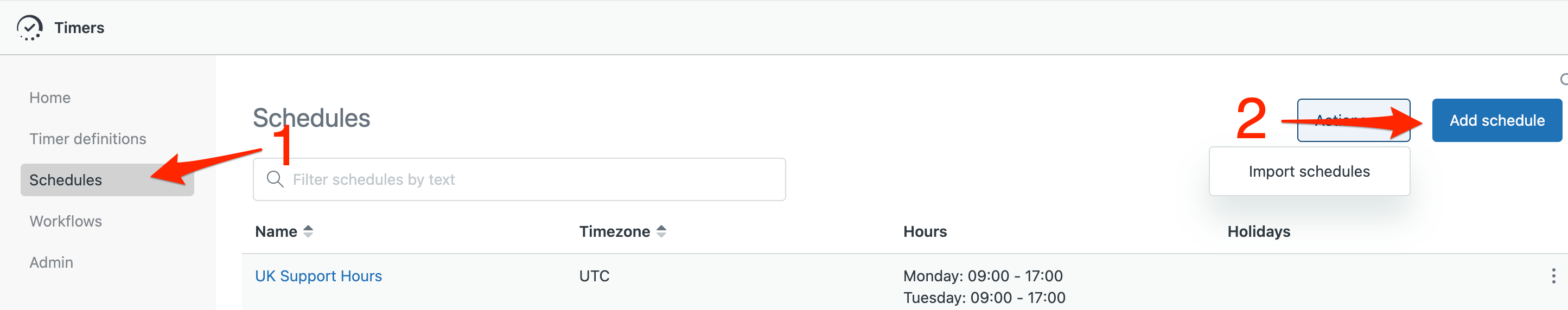
Task: Focus the Filter schedules by text field
Action: (519, 179)
